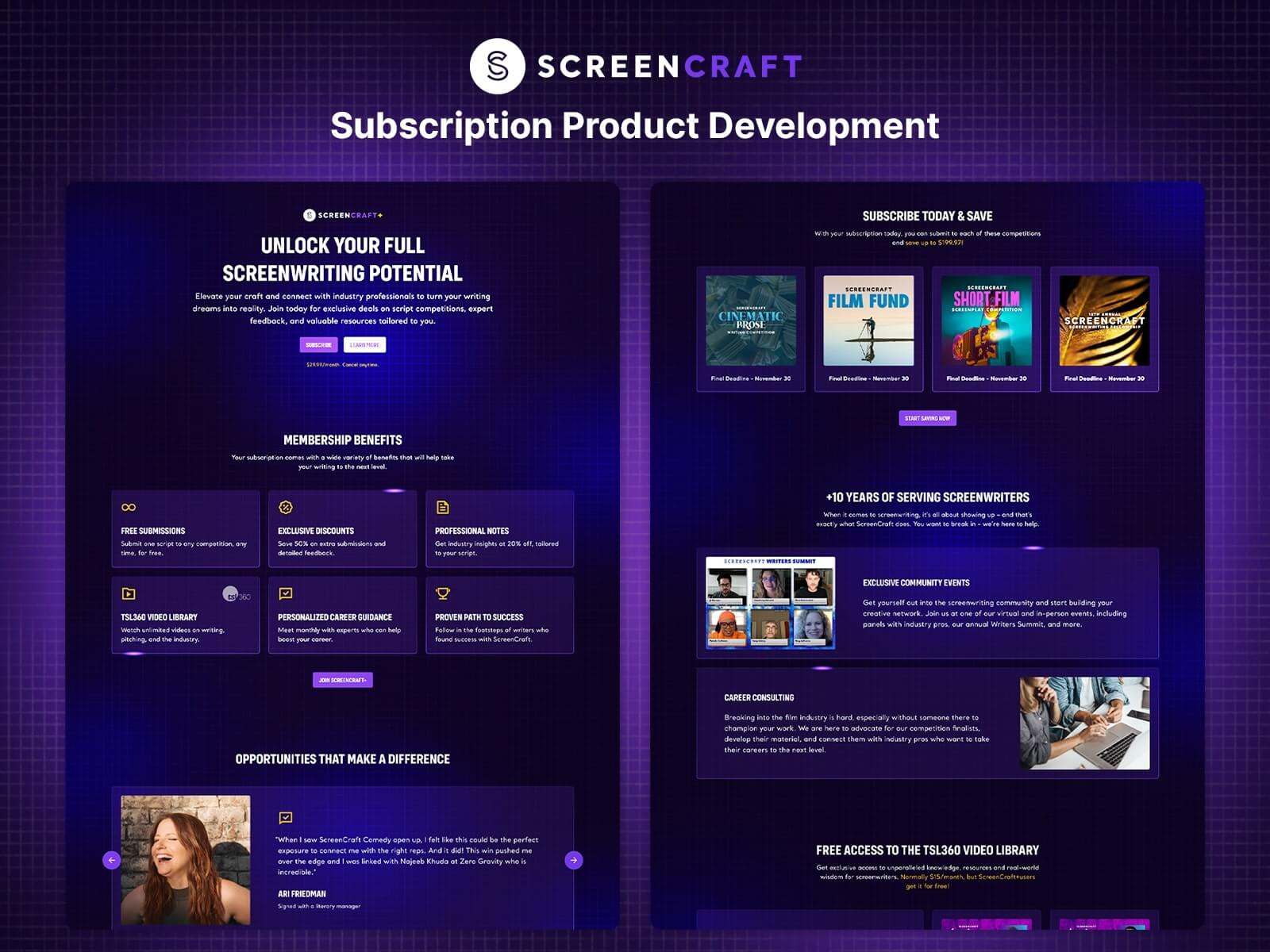The image size is (1270, 952).
Task: Click the Free Access to TSL360 Video Library heading
Action: point(927,850)
